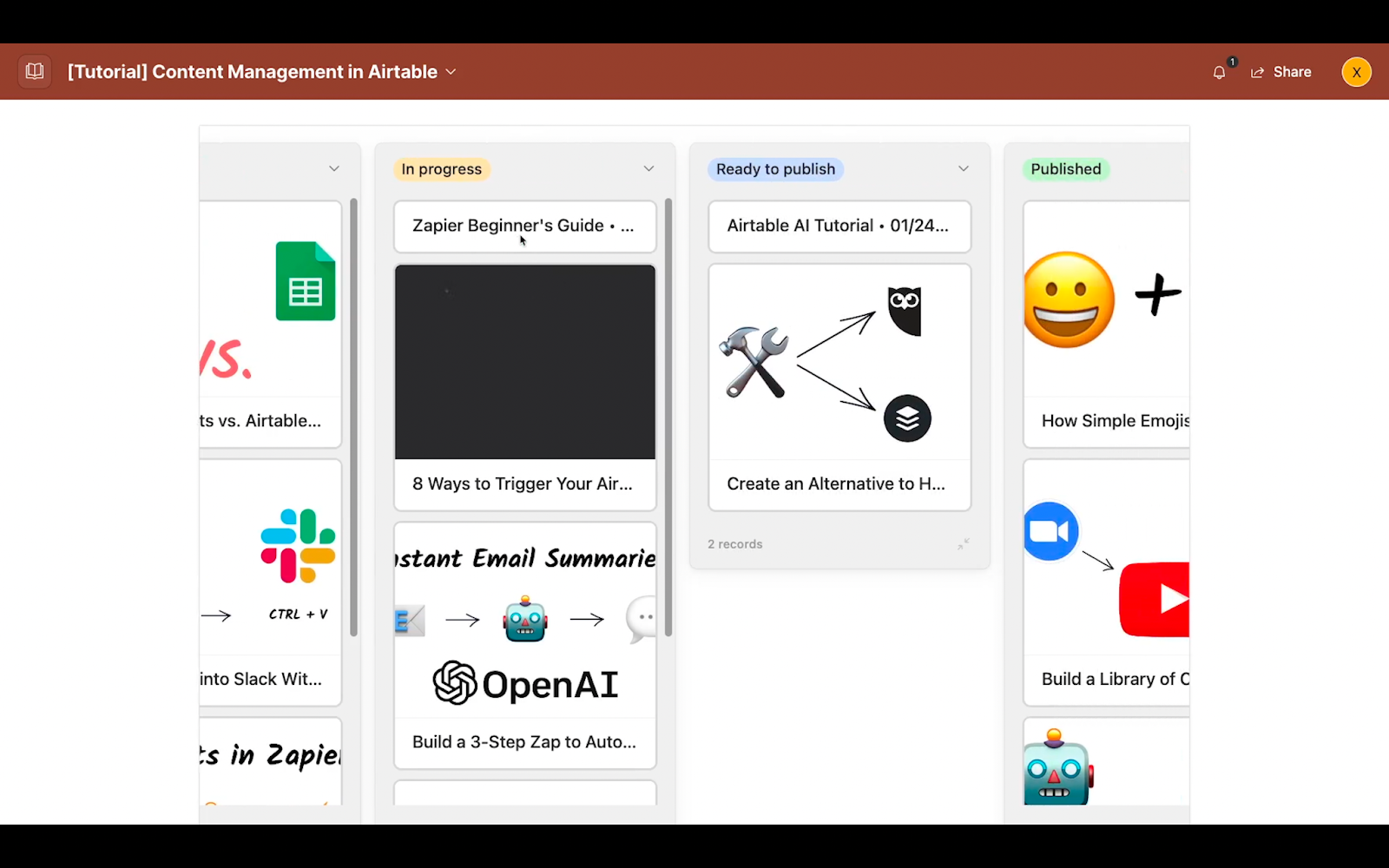Click the speech bubble icon in the Zap card
Viewport: 1389px width, 868px height.
(x=642, y=619)
